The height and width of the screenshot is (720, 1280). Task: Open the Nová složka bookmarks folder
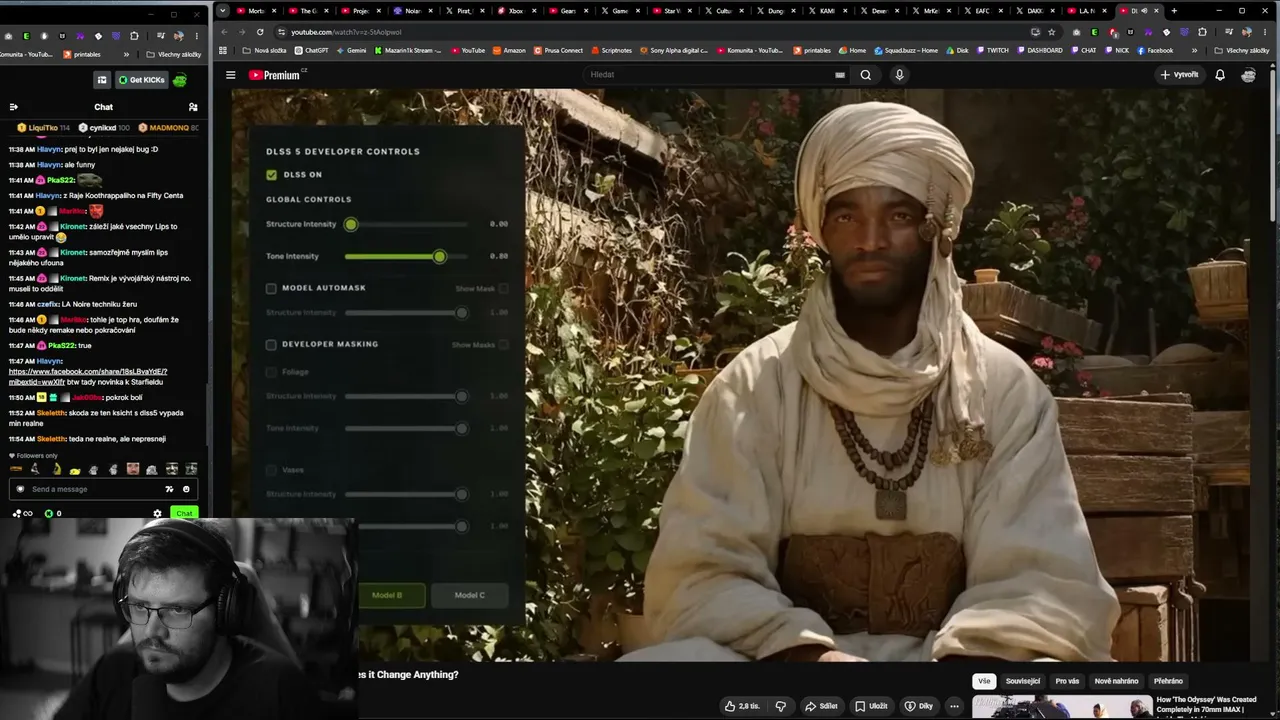[x=265, y=51]
